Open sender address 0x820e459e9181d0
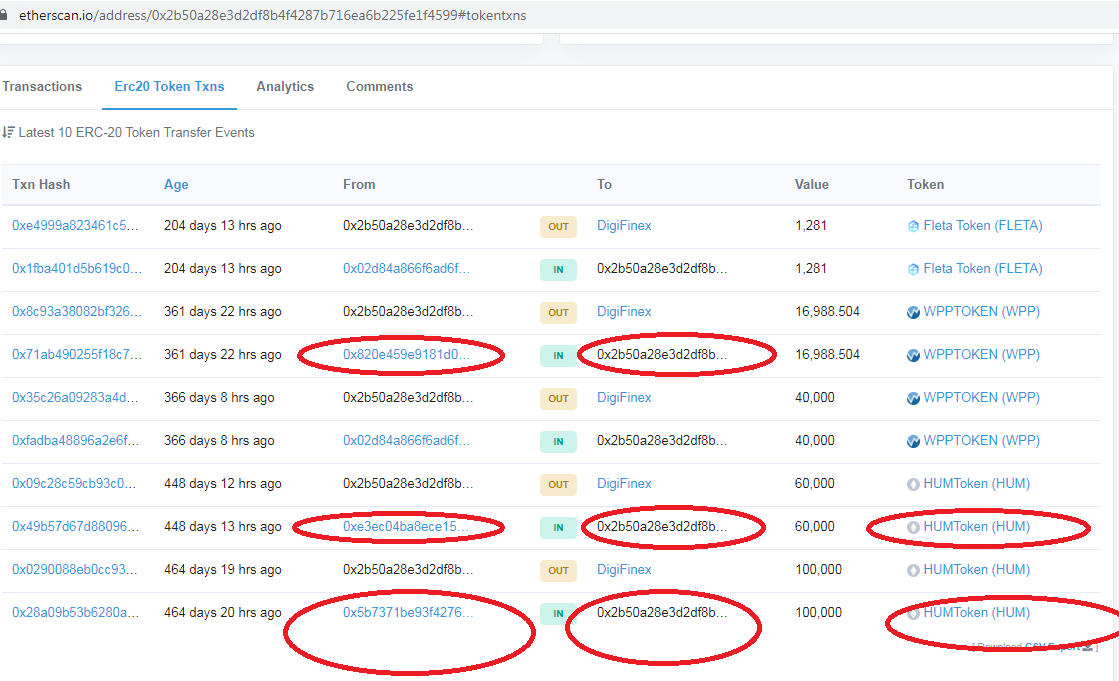The height and width of the screenshot is (681, 1119). [406, 354]
